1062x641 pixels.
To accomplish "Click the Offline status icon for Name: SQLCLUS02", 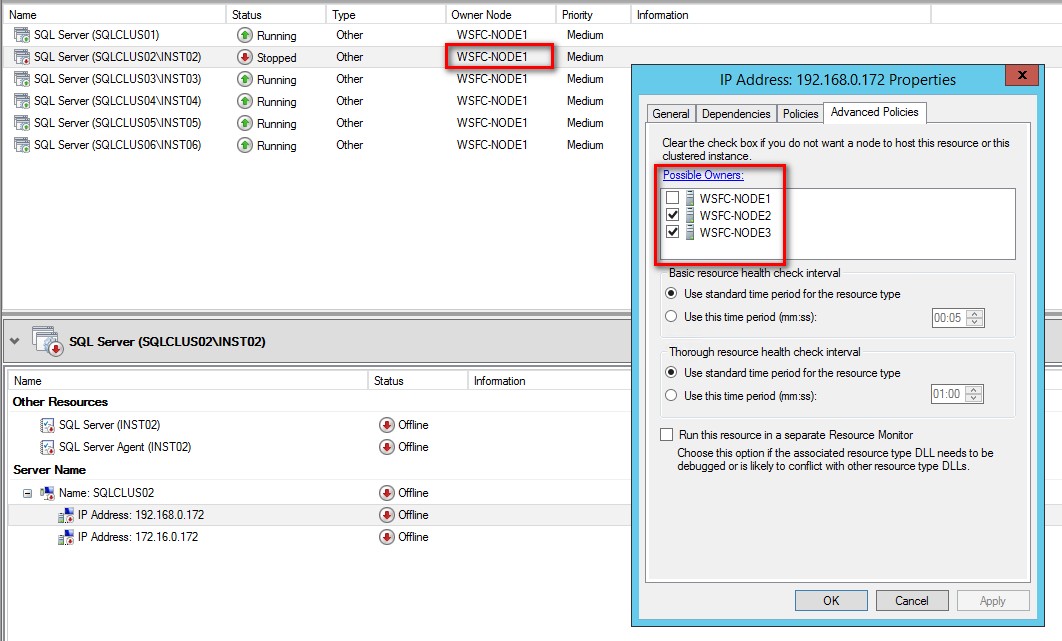I will pyautogui.click(x=387, y=493).
